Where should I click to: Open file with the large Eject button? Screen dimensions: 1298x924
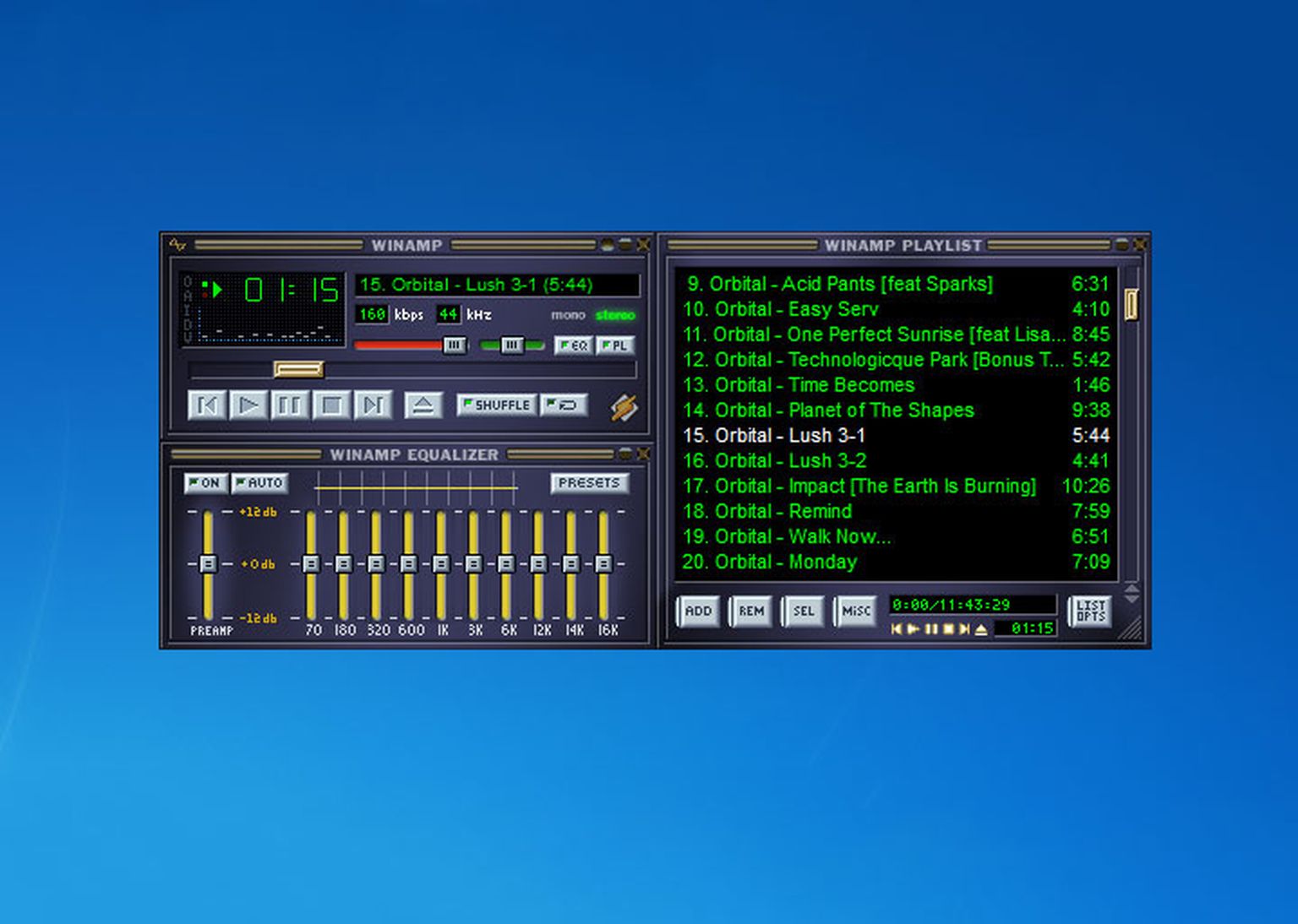pos(423,405)
